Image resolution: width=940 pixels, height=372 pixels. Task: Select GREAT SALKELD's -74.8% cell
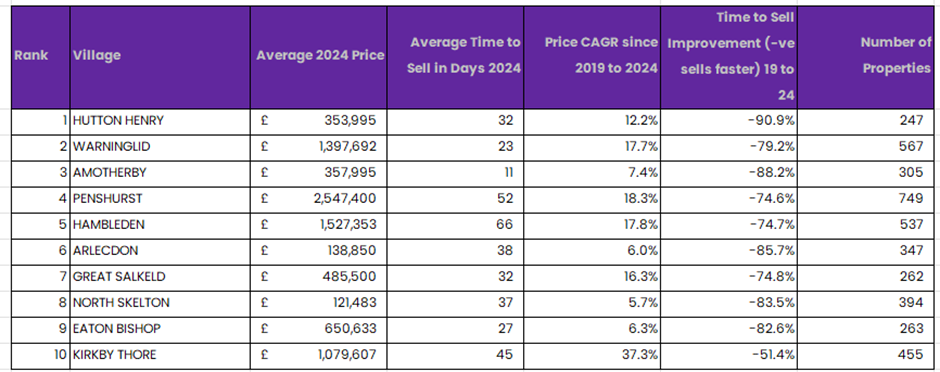(x=729, y=278)
